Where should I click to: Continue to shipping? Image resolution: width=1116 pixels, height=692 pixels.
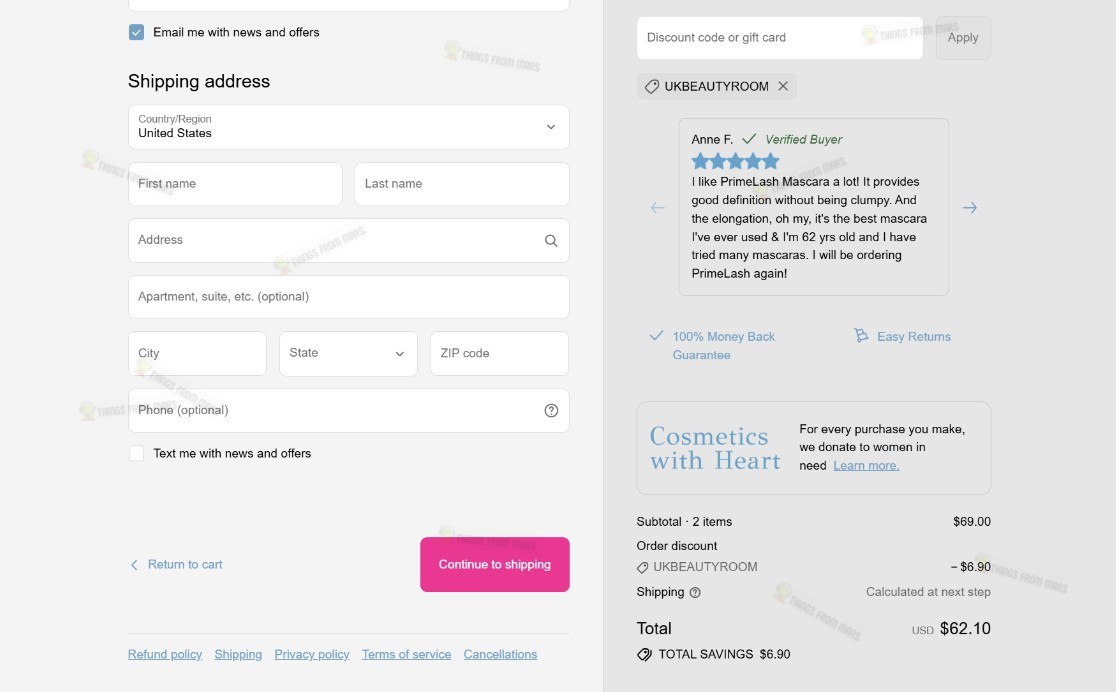(495, 565)
